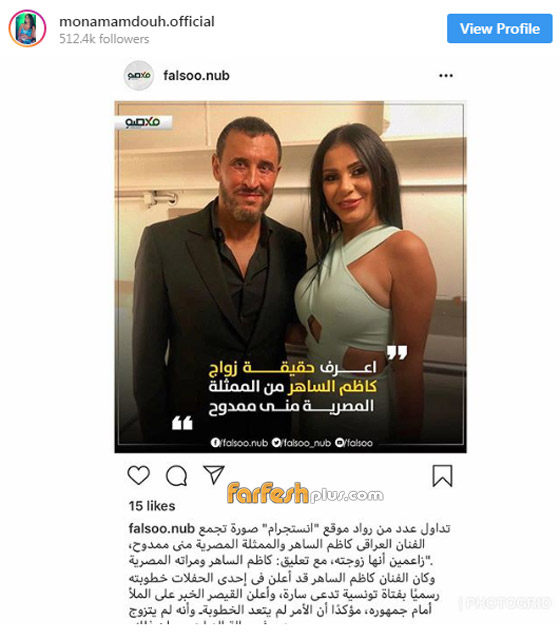Click the Arabic headline text on photo
560x640 pixels.
(x=293, y=387)
